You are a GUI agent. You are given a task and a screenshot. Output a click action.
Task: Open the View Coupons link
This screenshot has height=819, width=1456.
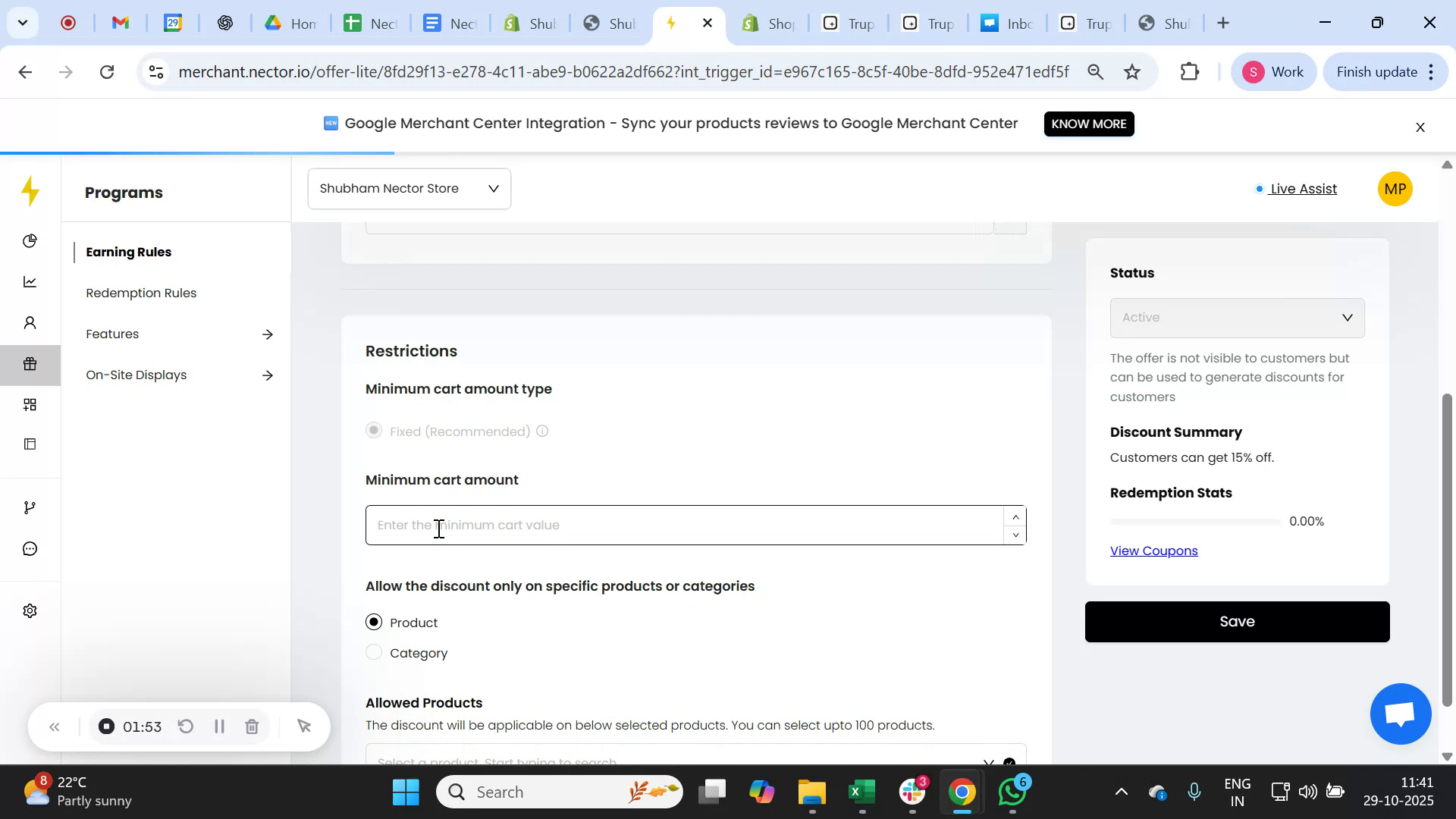(x=1153, y=551)
